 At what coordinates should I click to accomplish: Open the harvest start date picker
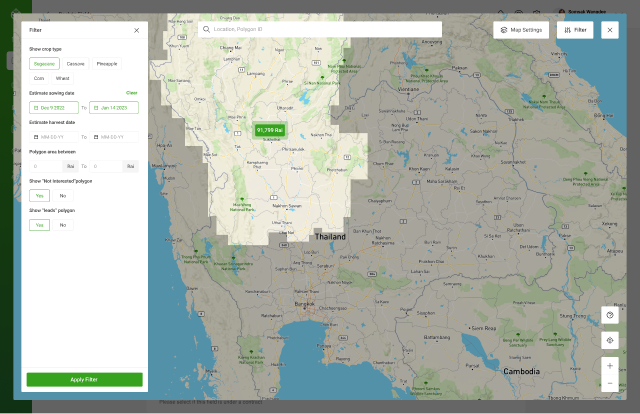[54, 137]
